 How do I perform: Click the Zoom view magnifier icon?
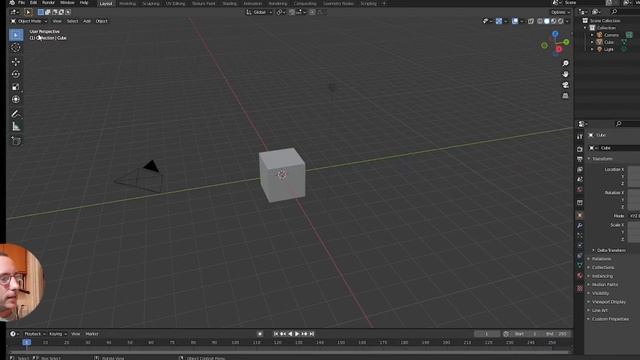point(565,63)
